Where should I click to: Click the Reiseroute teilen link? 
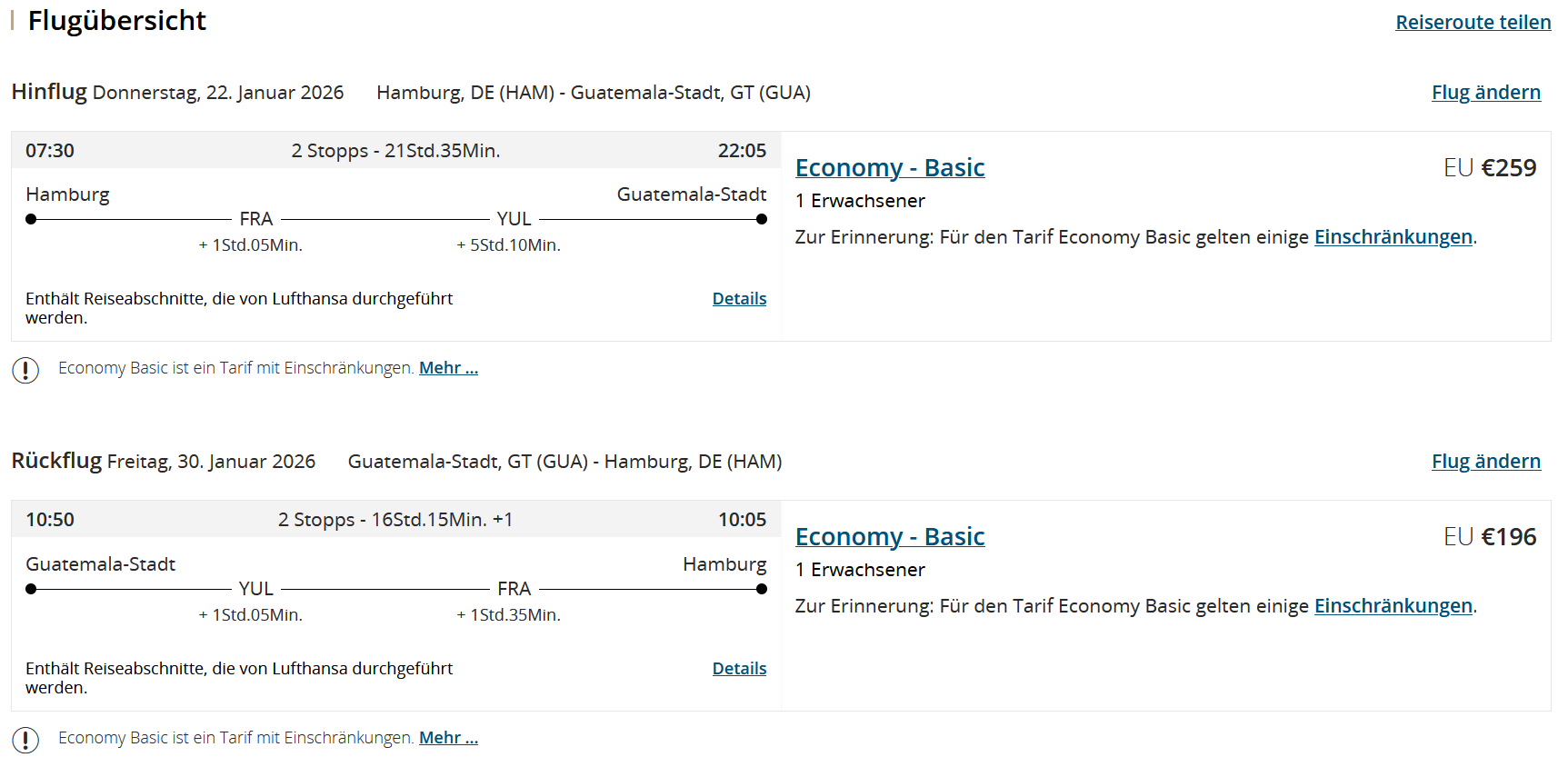pos(1473,22)
